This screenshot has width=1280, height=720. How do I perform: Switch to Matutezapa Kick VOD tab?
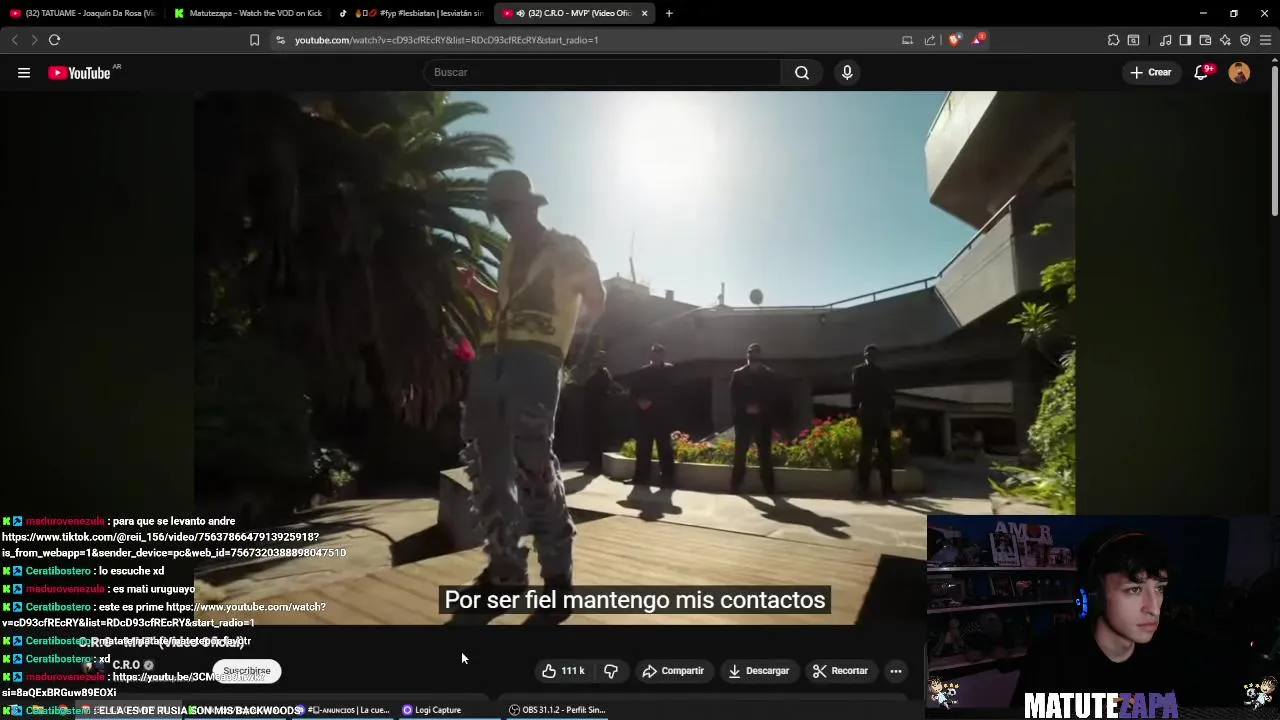pyautogui.click(x=247, y=13)
